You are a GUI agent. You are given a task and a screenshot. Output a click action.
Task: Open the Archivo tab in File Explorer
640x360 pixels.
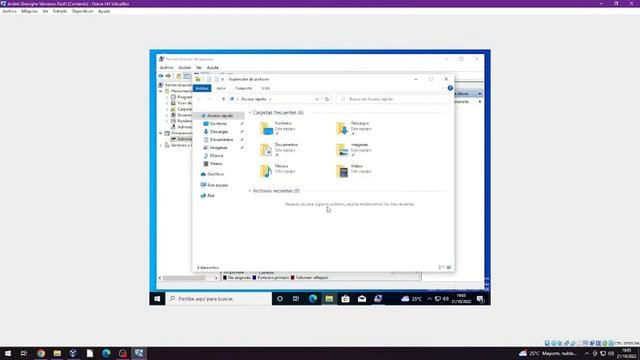pyautogui.click(x=202, y=88)
